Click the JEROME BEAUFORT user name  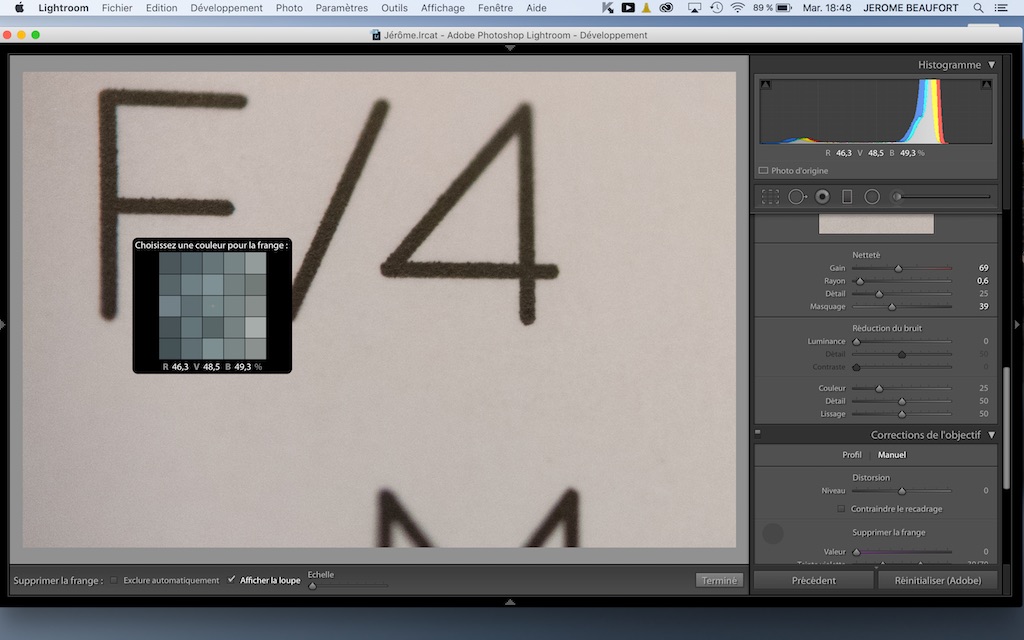point(910,8)
